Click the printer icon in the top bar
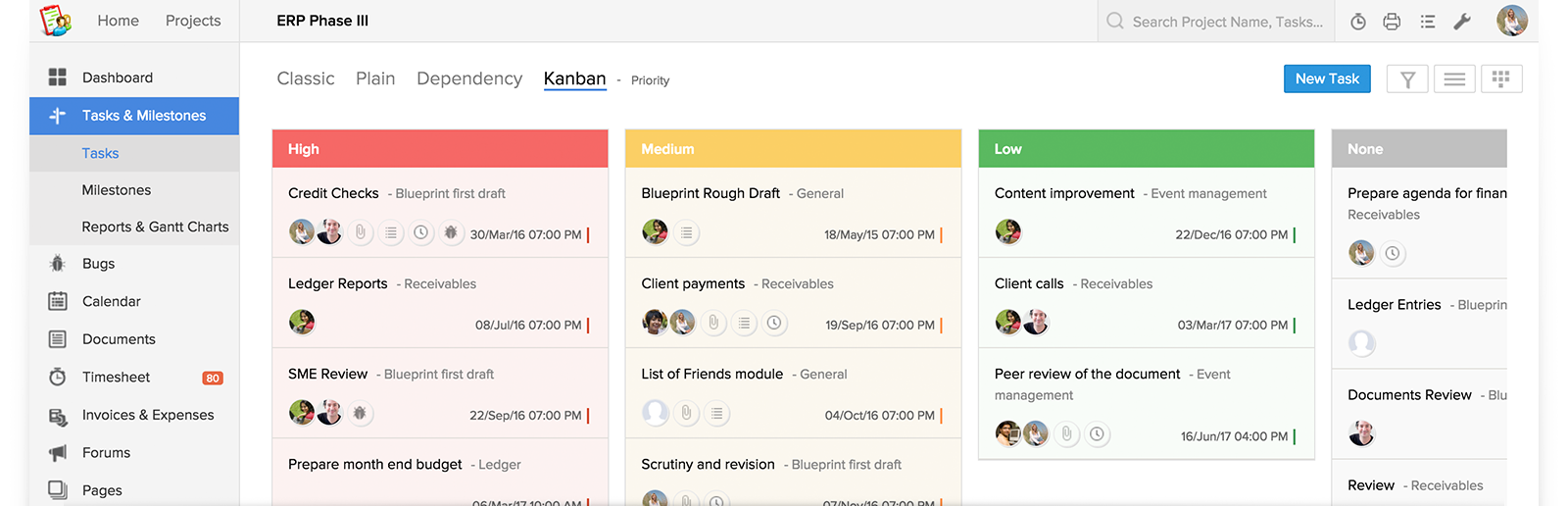Viewport: 1568px width, 506px height. [x=1392, y=22]
